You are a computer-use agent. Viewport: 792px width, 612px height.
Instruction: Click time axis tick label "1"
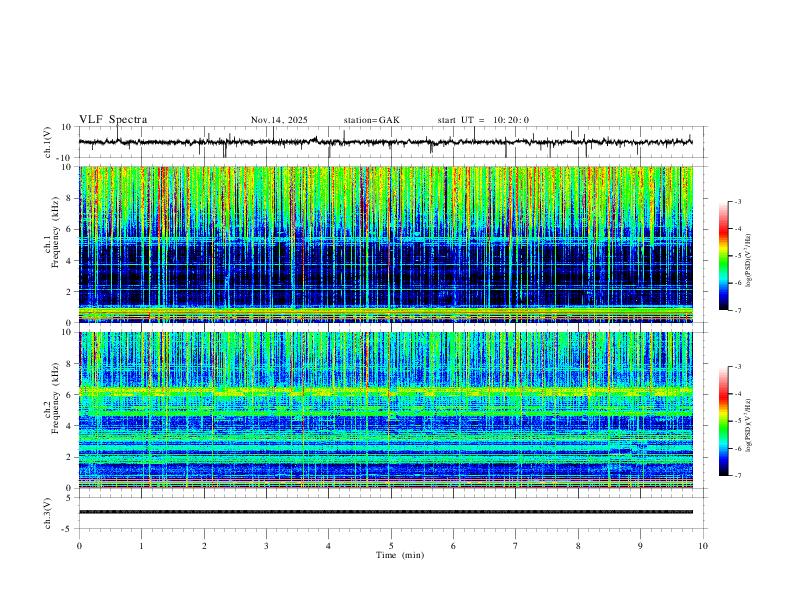tap(141, 546)
